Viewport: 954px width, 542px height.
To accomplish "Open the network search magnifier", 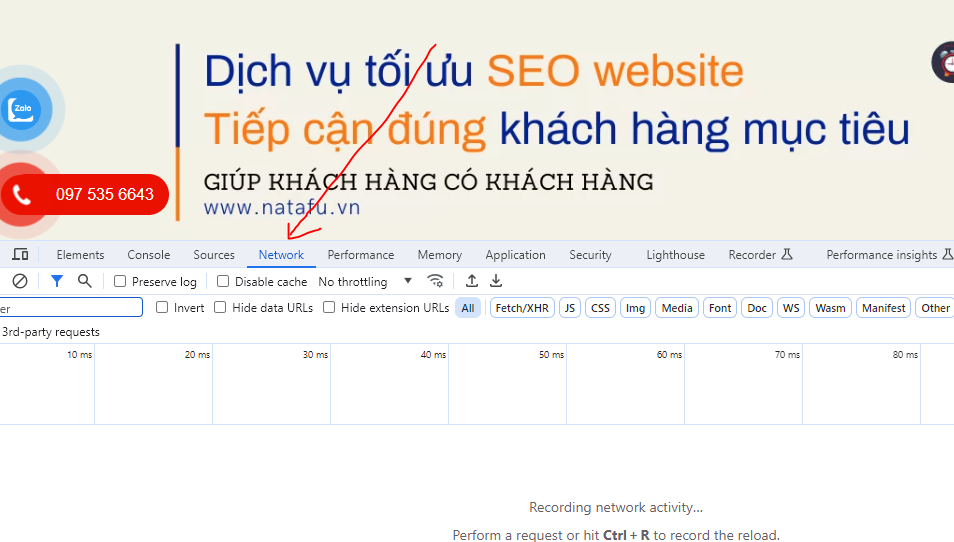I will click(x=85, y=281).
